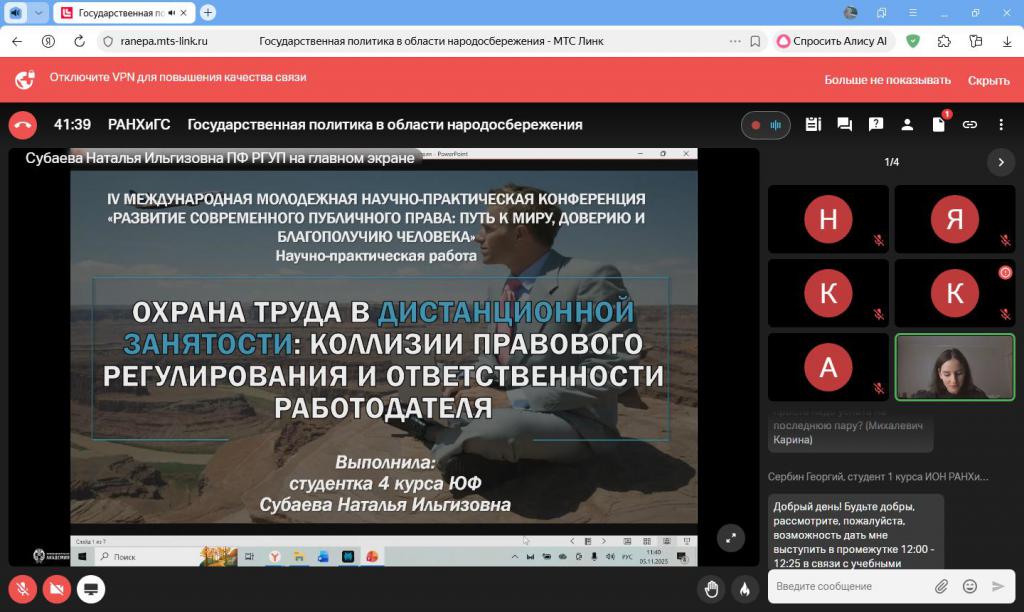Type in the "Введите сообщение" message field
Image resolution: width=1024 pixels, height=612 pixels.
[850, 586]
